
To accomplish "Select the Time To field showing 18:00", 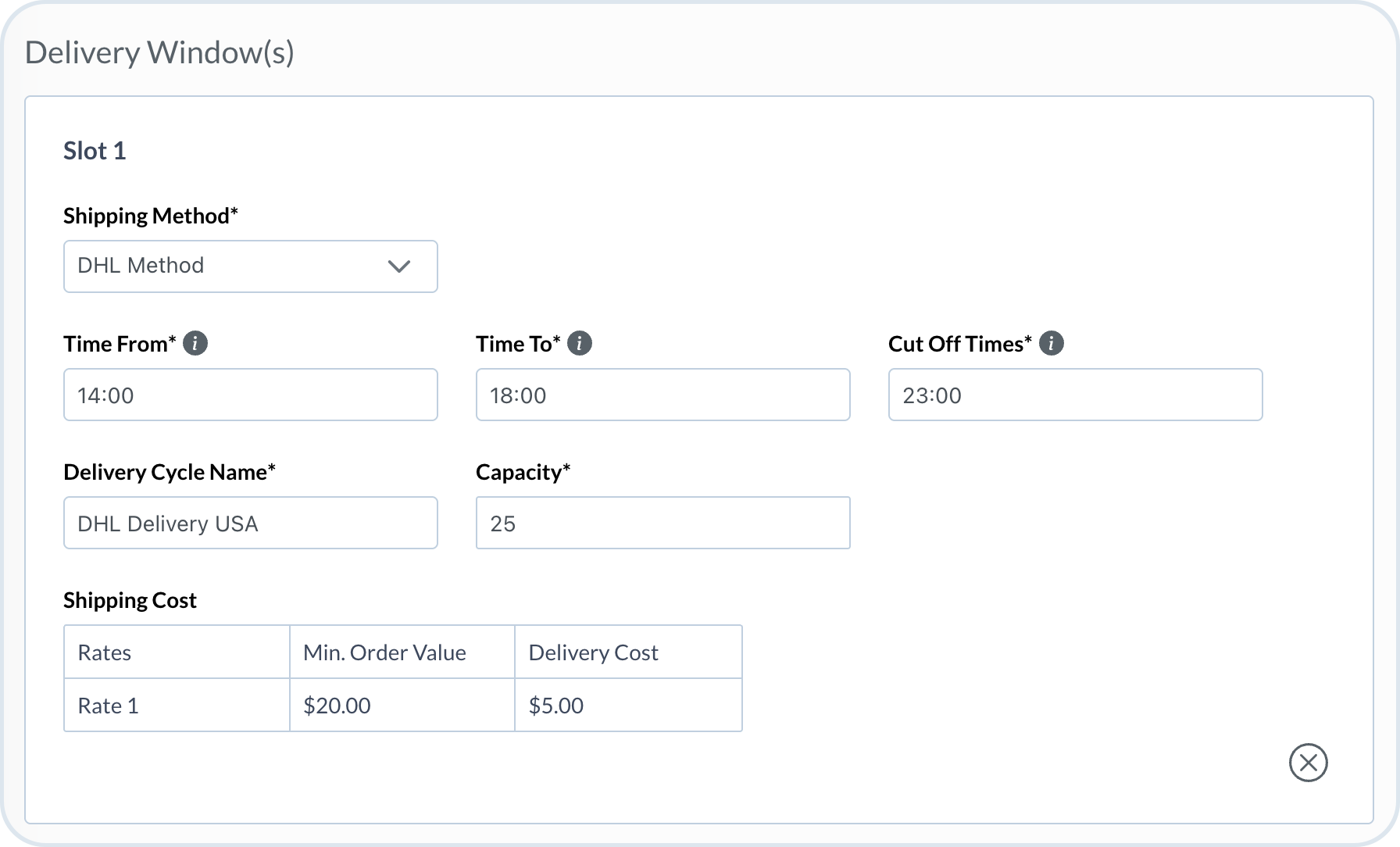I will [x=662, y=395].
